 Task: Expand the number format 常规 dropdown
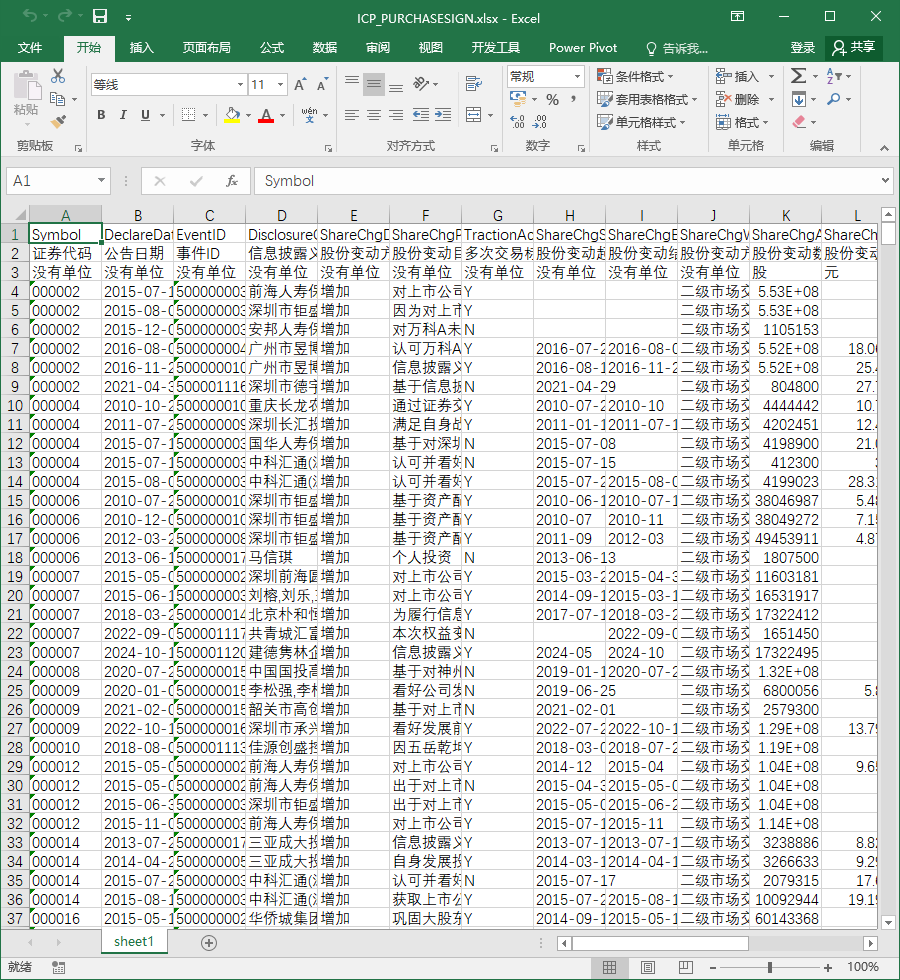577,77
